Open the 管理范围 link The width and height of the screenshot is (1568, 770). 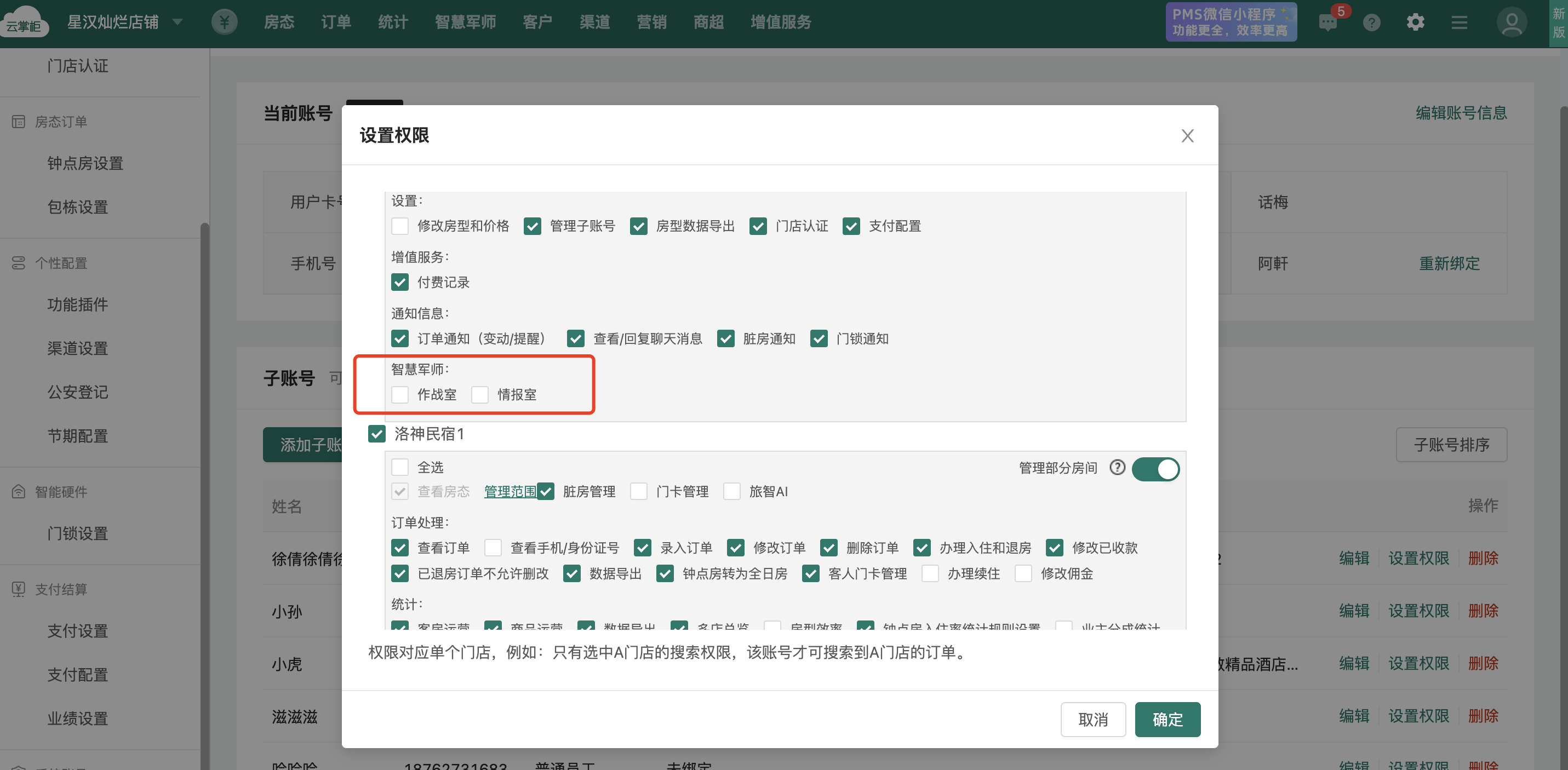point(510,491)
